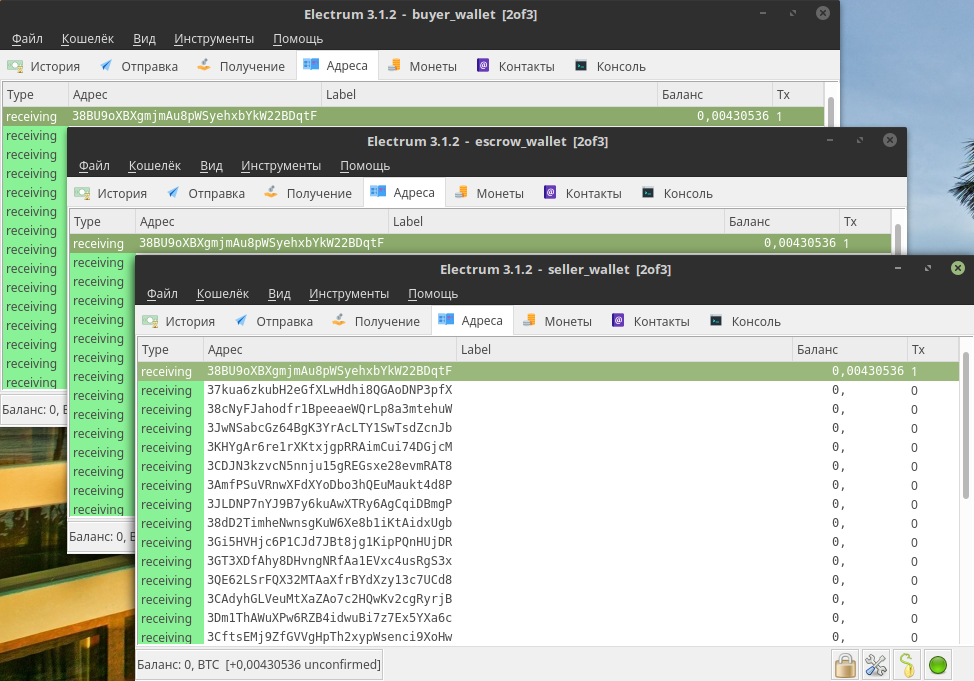Switch to Монеты tab in buyer_wallet
Viewport: 974px width, 681px height.
coord(422,66)
